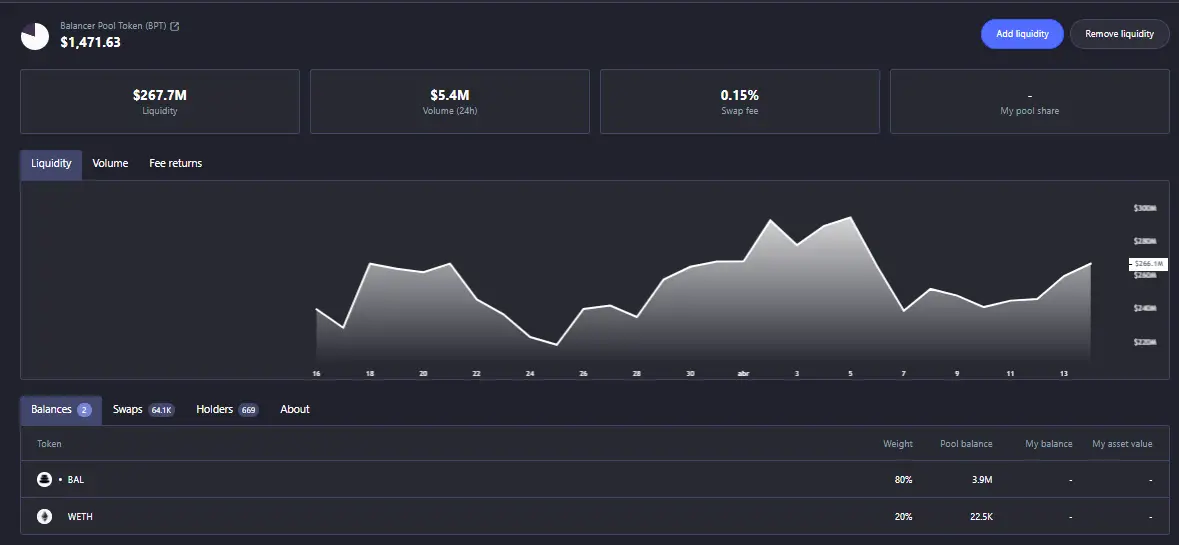Open the Holders tab
Screen dimensions: 1179x545
(227, 410)
